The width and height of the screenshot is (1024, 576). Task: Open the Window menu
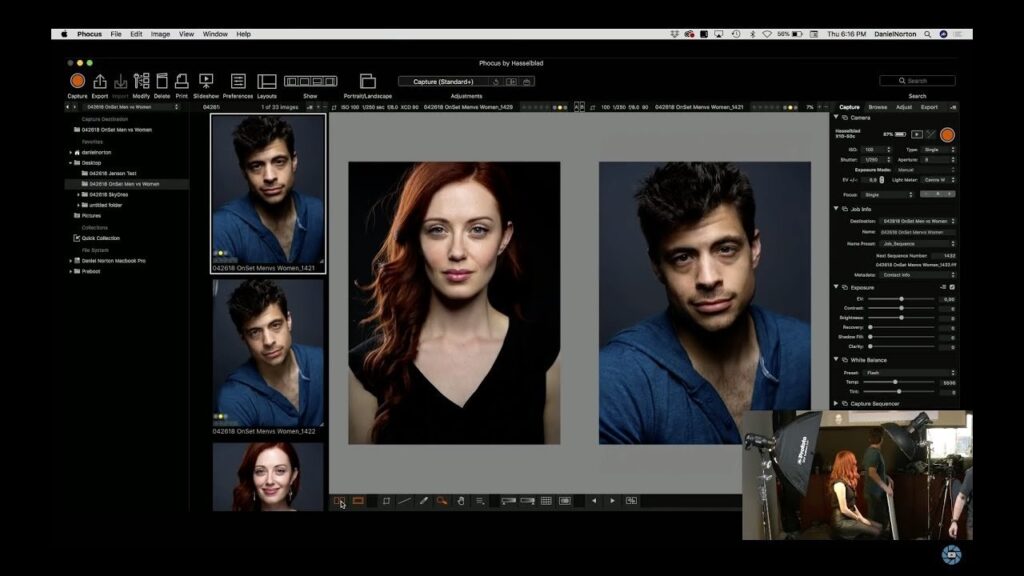pyautogui.click(x=215, y=34)
